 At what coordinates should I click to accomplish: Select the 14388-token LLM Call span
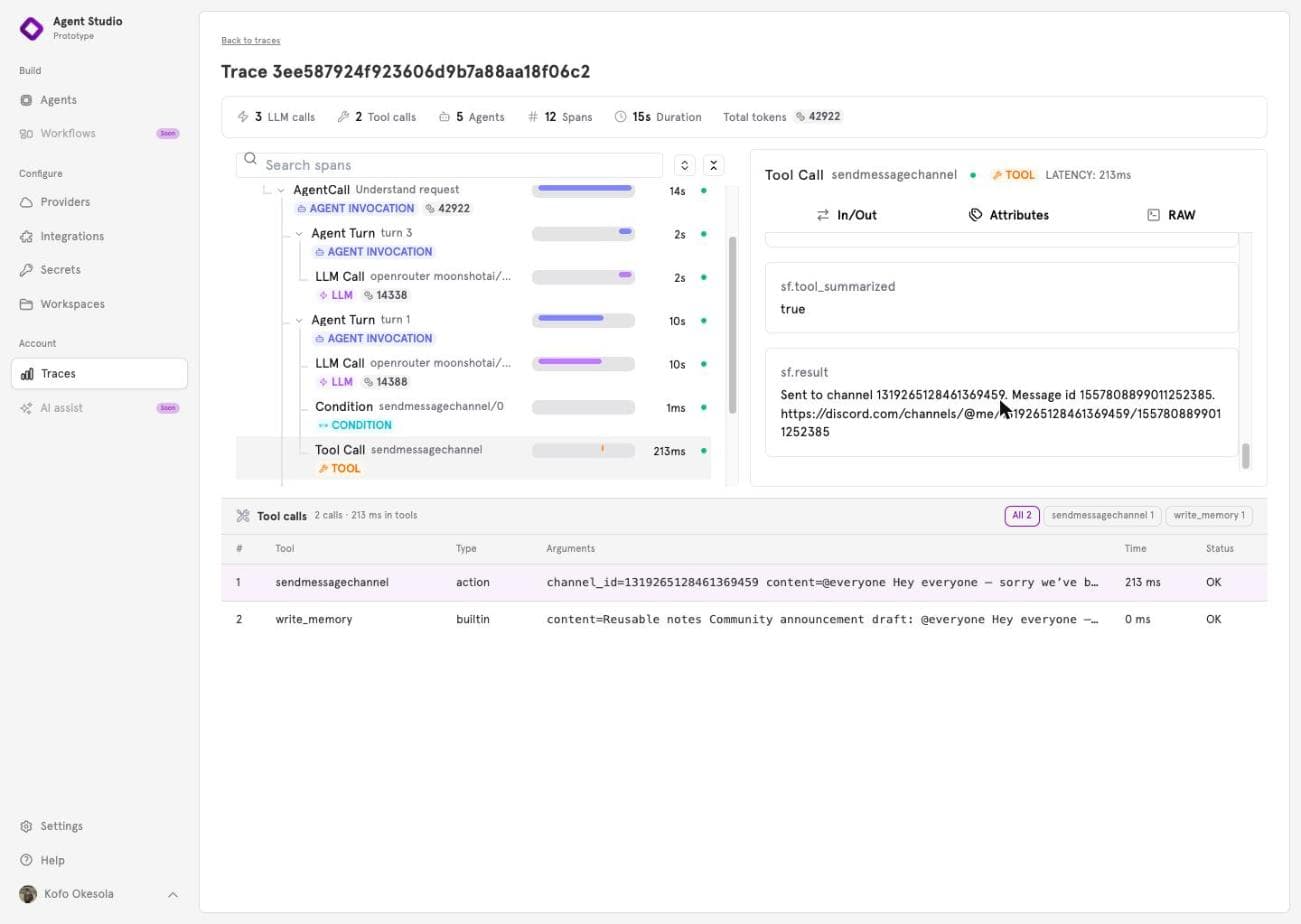click(x=473, y=372)
